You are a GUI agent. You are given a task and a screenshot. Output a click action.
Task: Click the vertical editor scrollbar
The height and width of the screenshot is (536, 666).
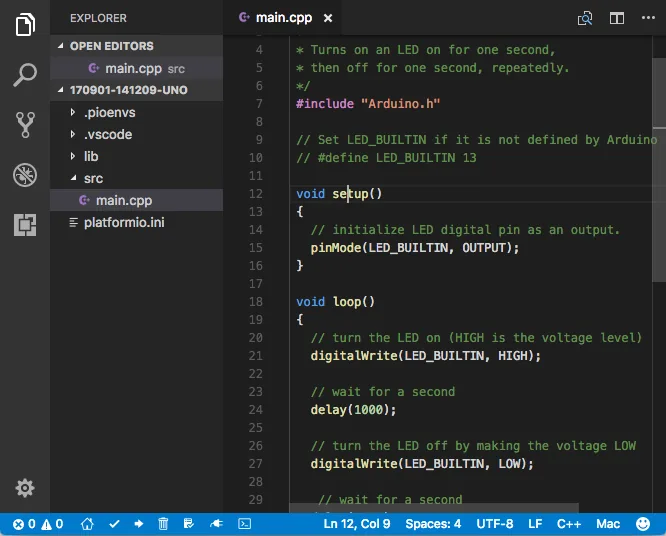point(659,170)
